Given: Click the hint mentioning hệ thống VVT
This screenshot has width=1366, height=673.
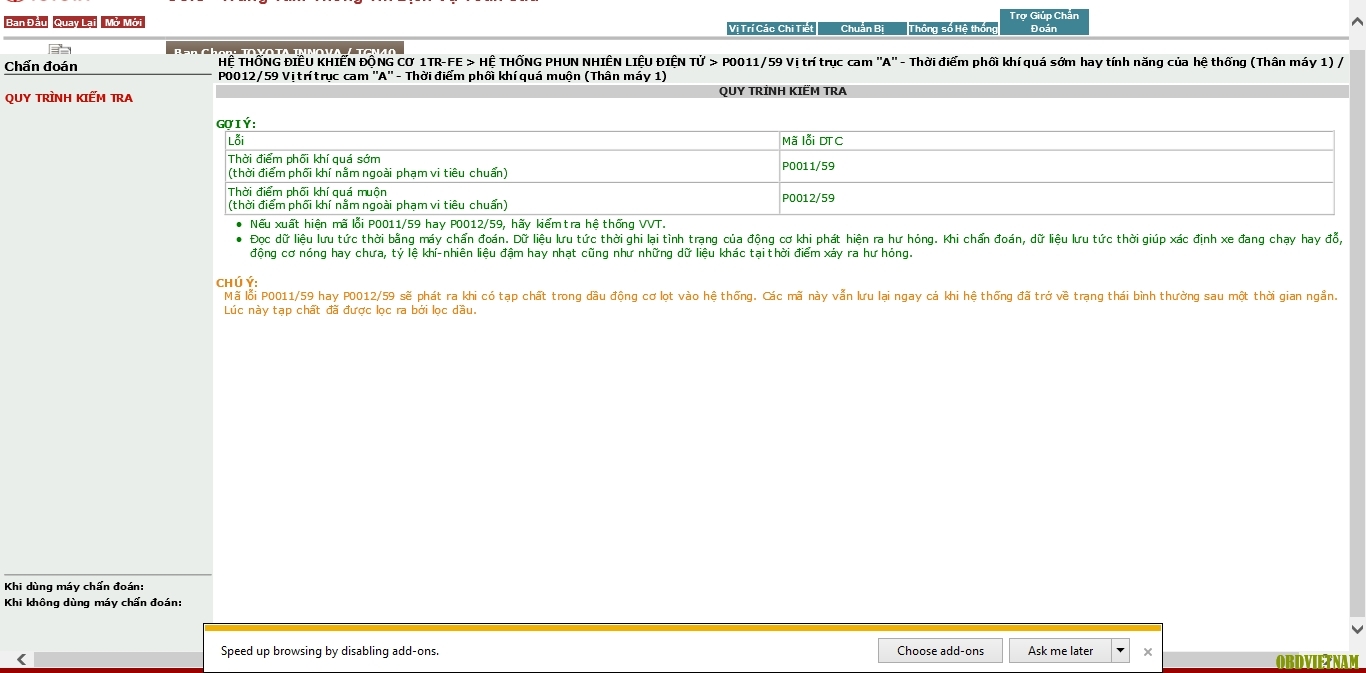Looking at the screenshot, I should tap(458, 224).
